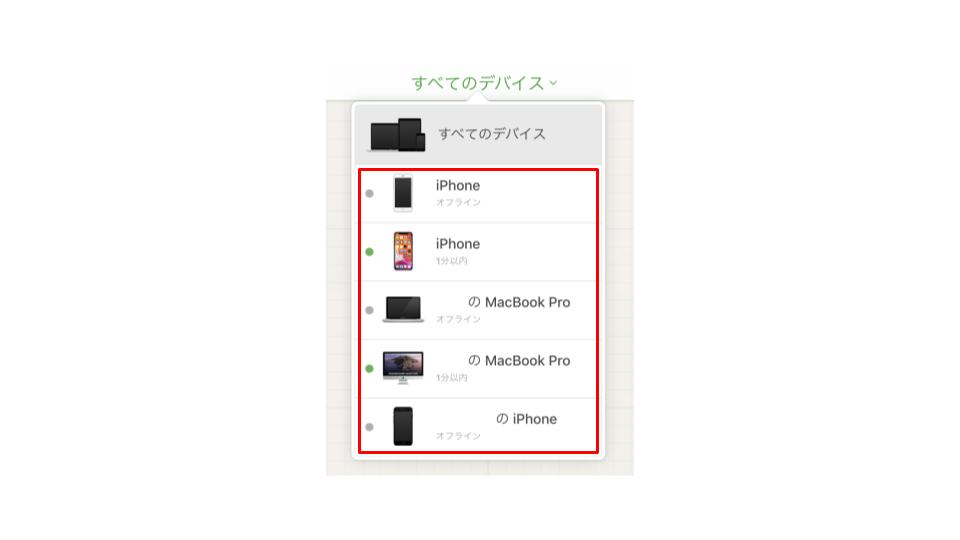
Task: Choose the の MacBook Pro seen 1分以内
Action: 478,369
